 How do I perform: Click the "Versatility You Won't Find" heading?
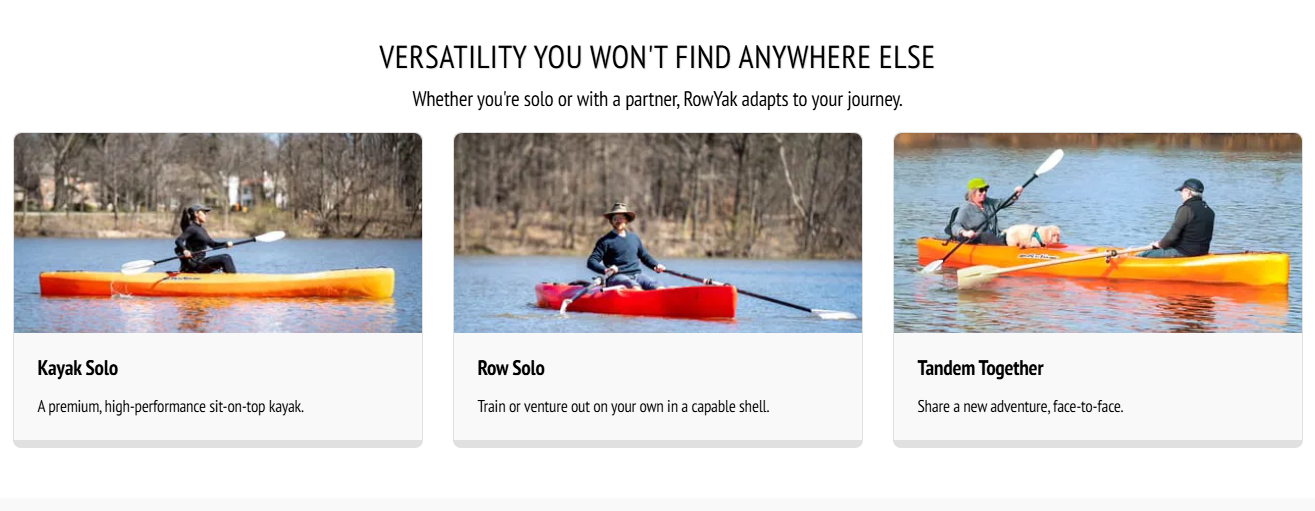point(657,58)
